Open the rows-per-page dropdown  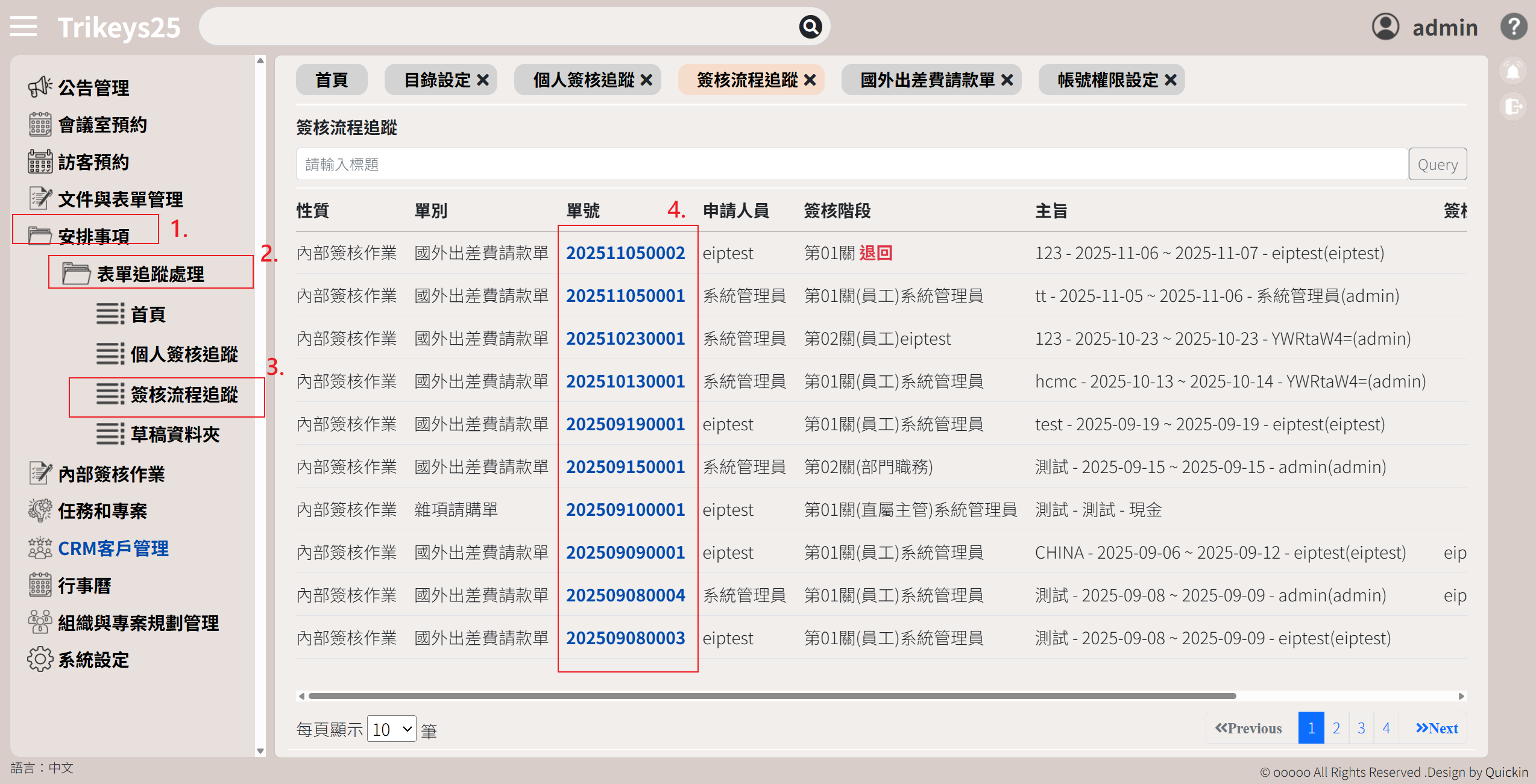391,729
